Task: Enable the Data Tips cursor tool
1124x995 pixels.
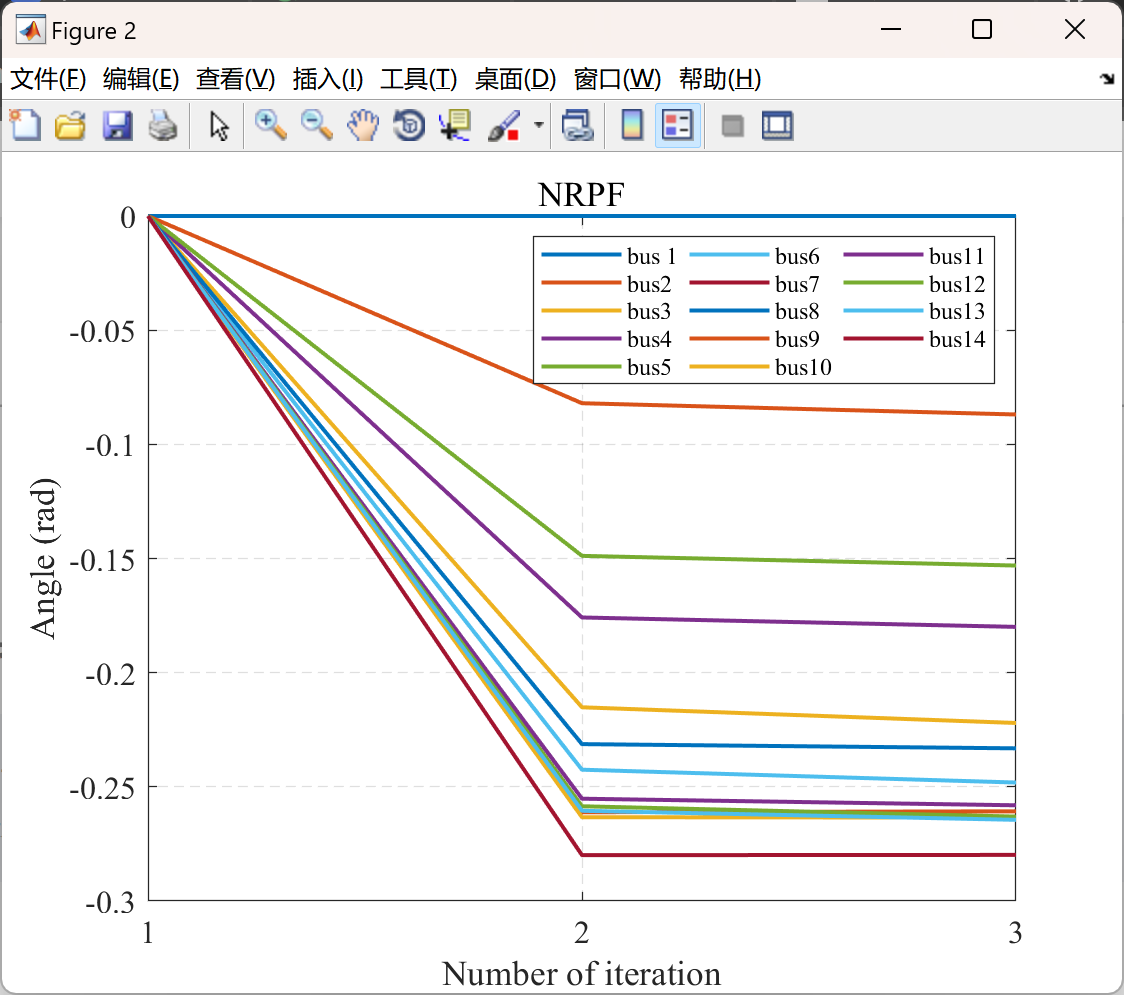Action: tap(453, 125)
